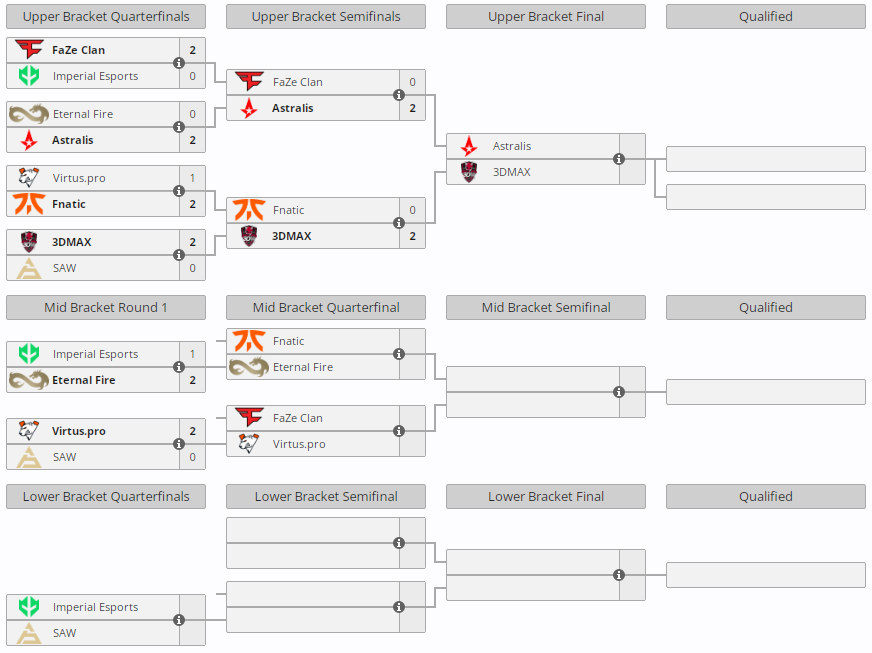Click the Eternal Fire logo in Upper Bracket Quarterfinals

tap(29, 114)
